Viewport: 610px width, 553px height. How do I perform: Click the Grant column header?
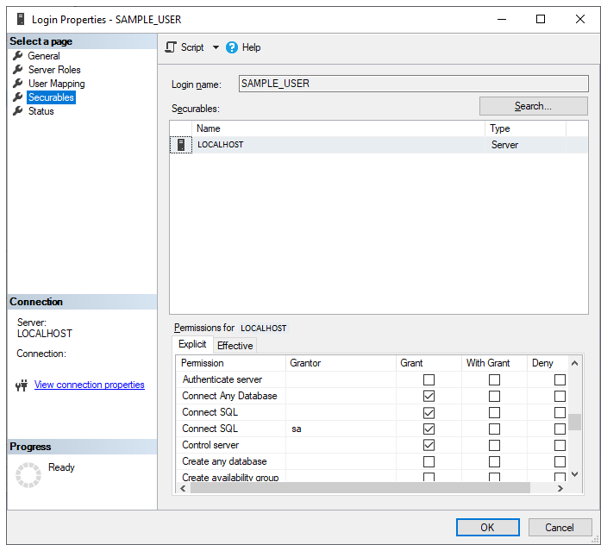[x=429, y=363]
